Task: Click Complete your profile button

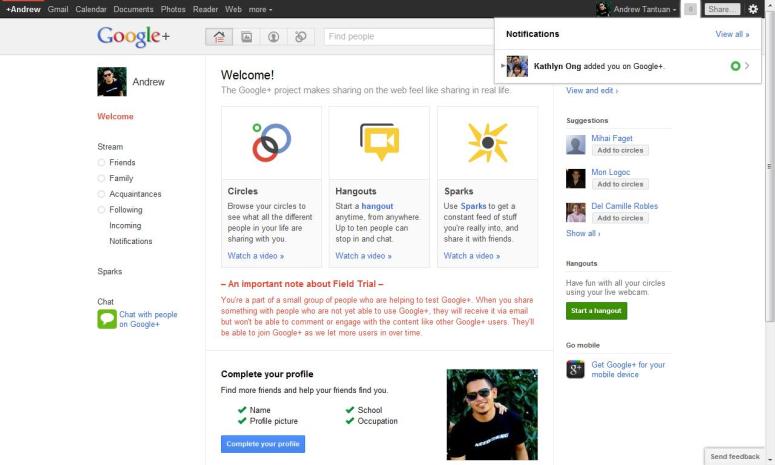Action: (x=263, y=444)
